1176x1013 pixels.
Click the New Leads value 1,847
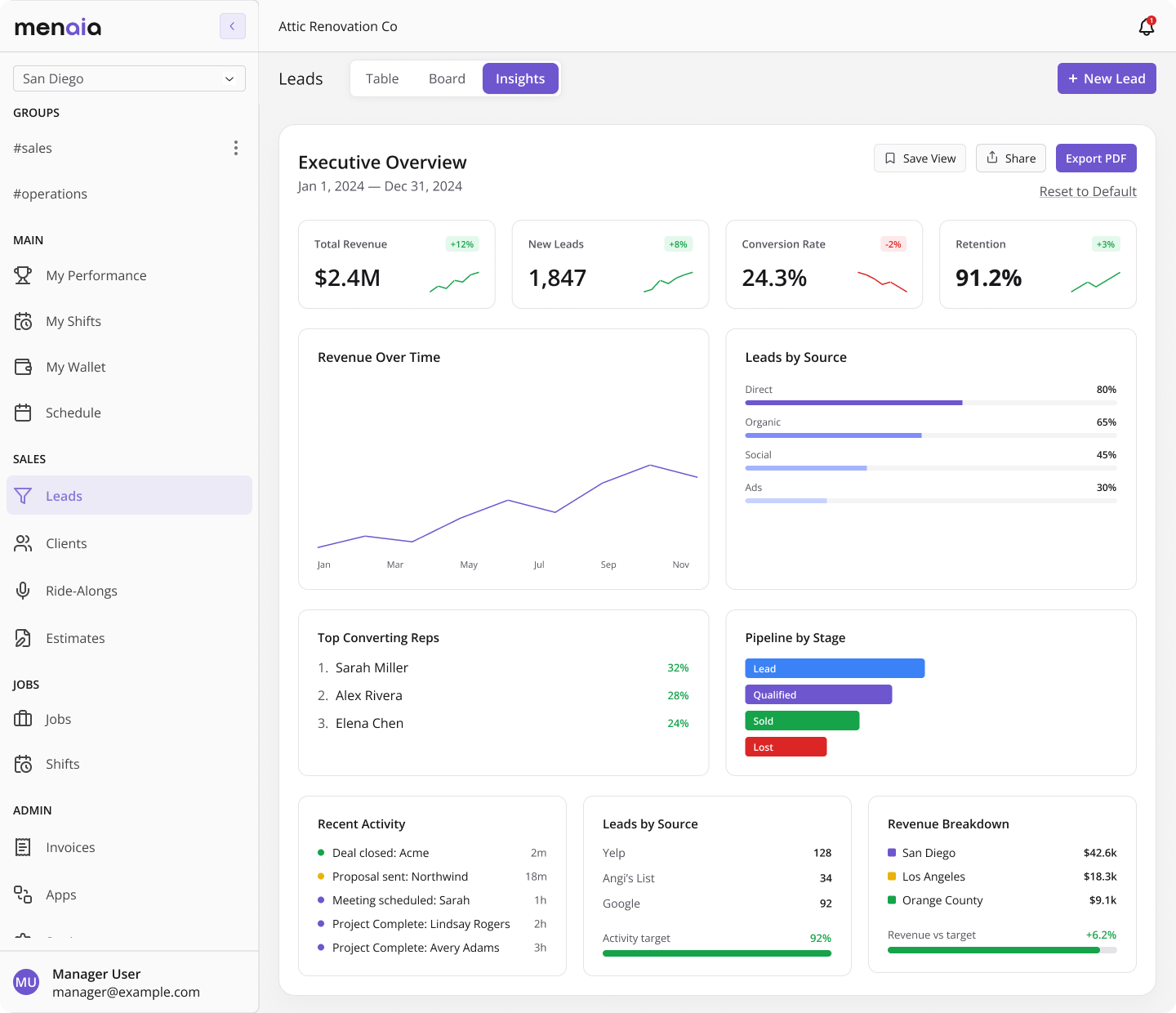557,278
